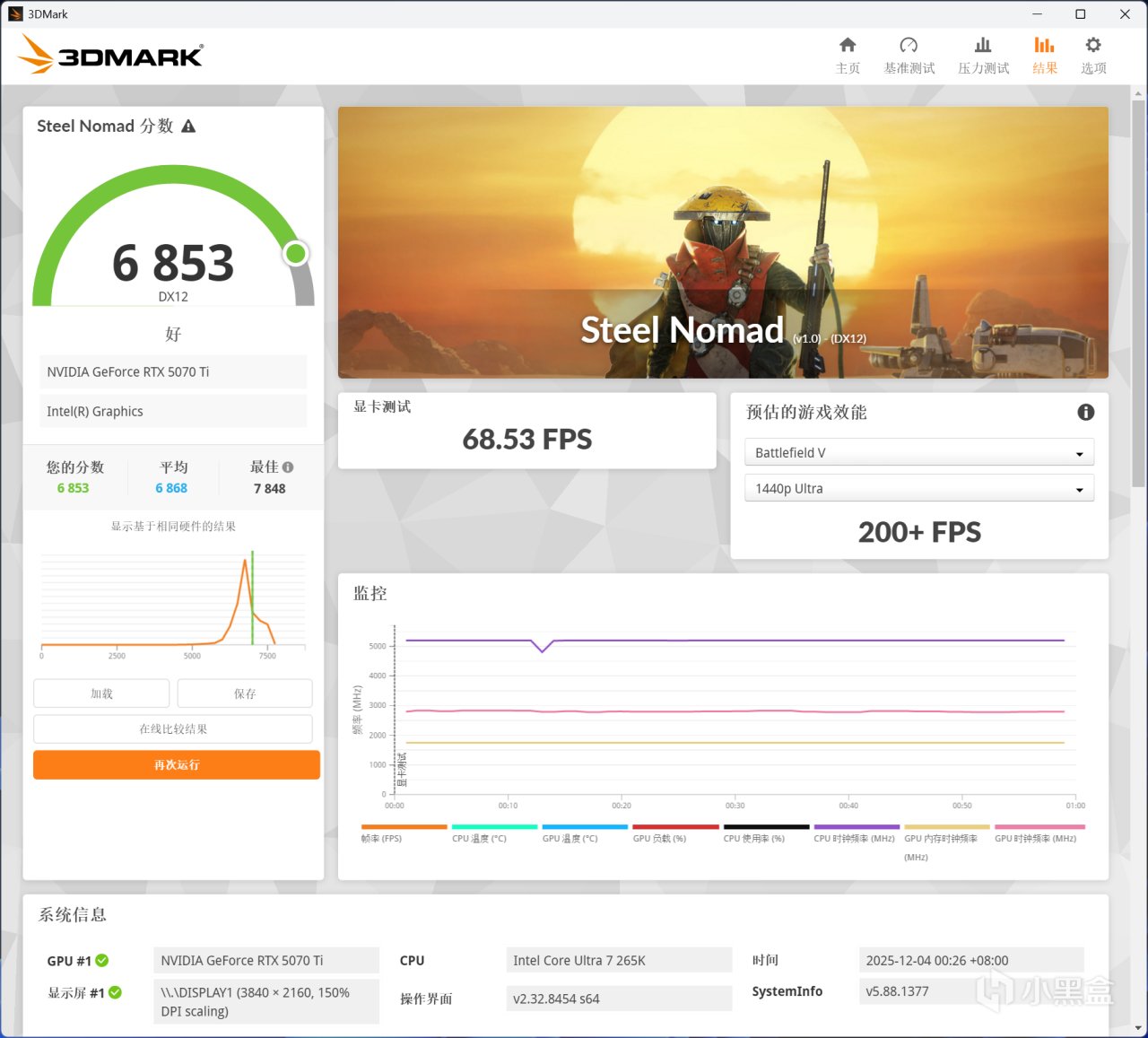Click the 3DMark logo in the header

(x=111, y=55)
